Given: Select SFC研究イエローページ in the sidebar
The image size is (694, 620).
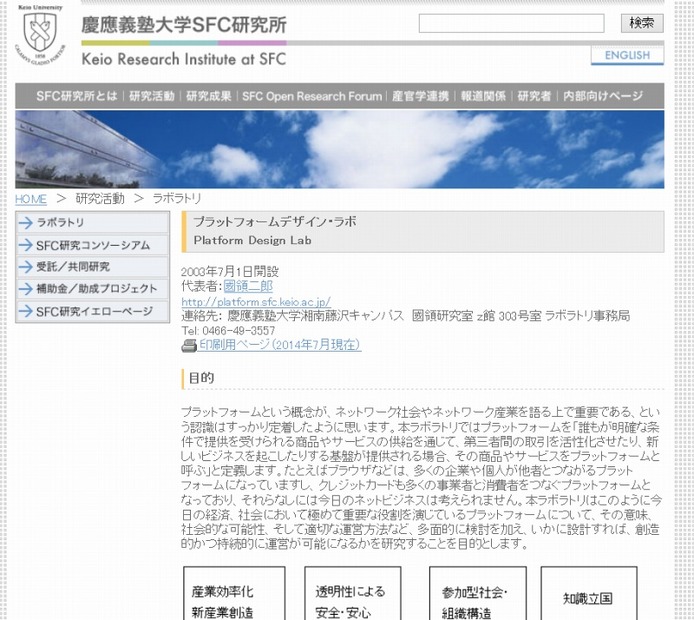Looking at the screenshot, I should [x=93, y=311].
